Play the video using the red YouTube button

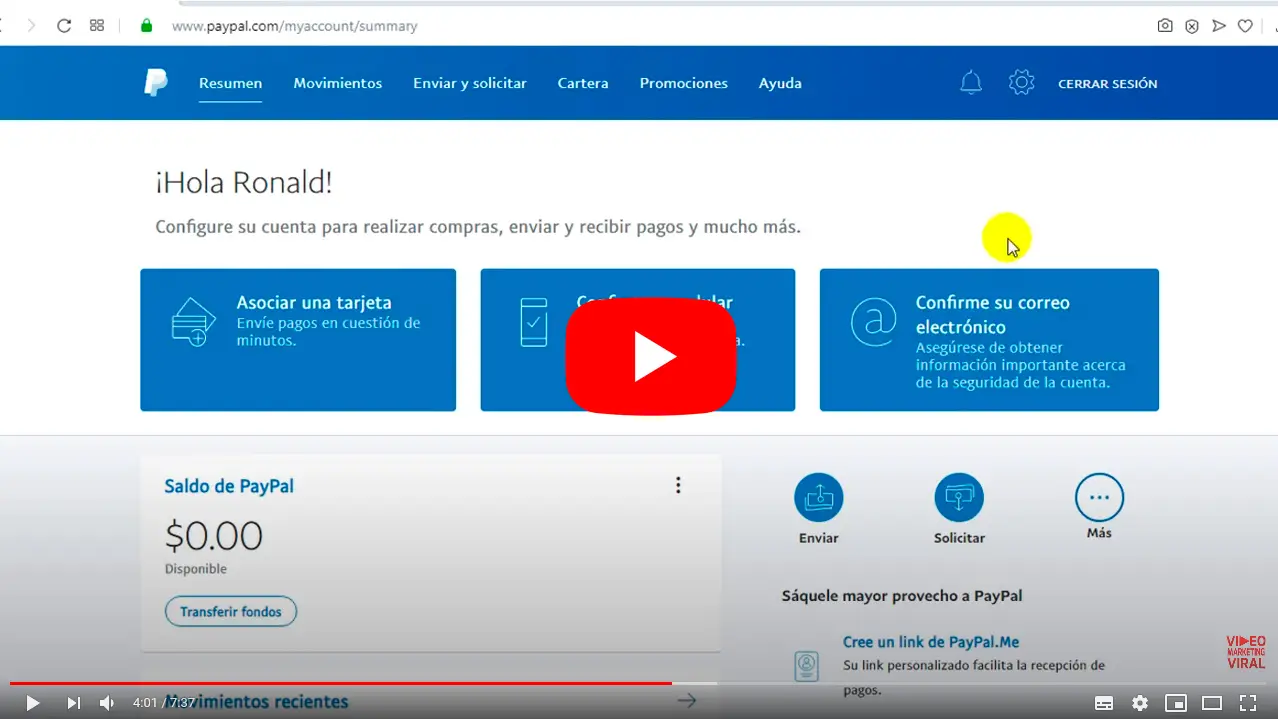click(651, 356)
